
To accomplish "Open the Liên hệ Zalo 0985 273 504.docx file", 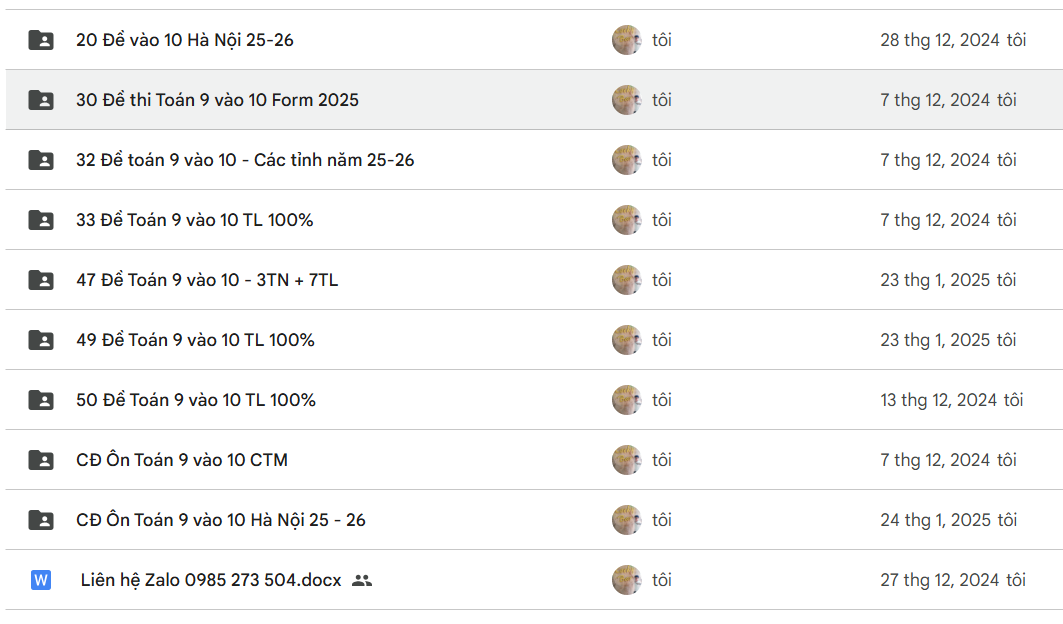I will tap(211, 580).
